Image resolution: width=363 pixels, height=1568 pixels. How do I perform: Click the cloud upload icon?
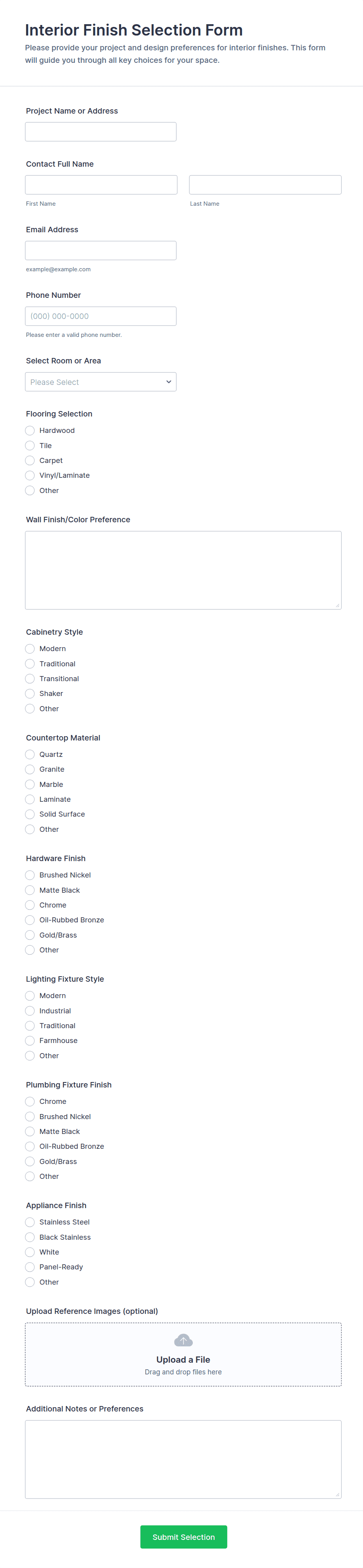[x=183, y=1340]
